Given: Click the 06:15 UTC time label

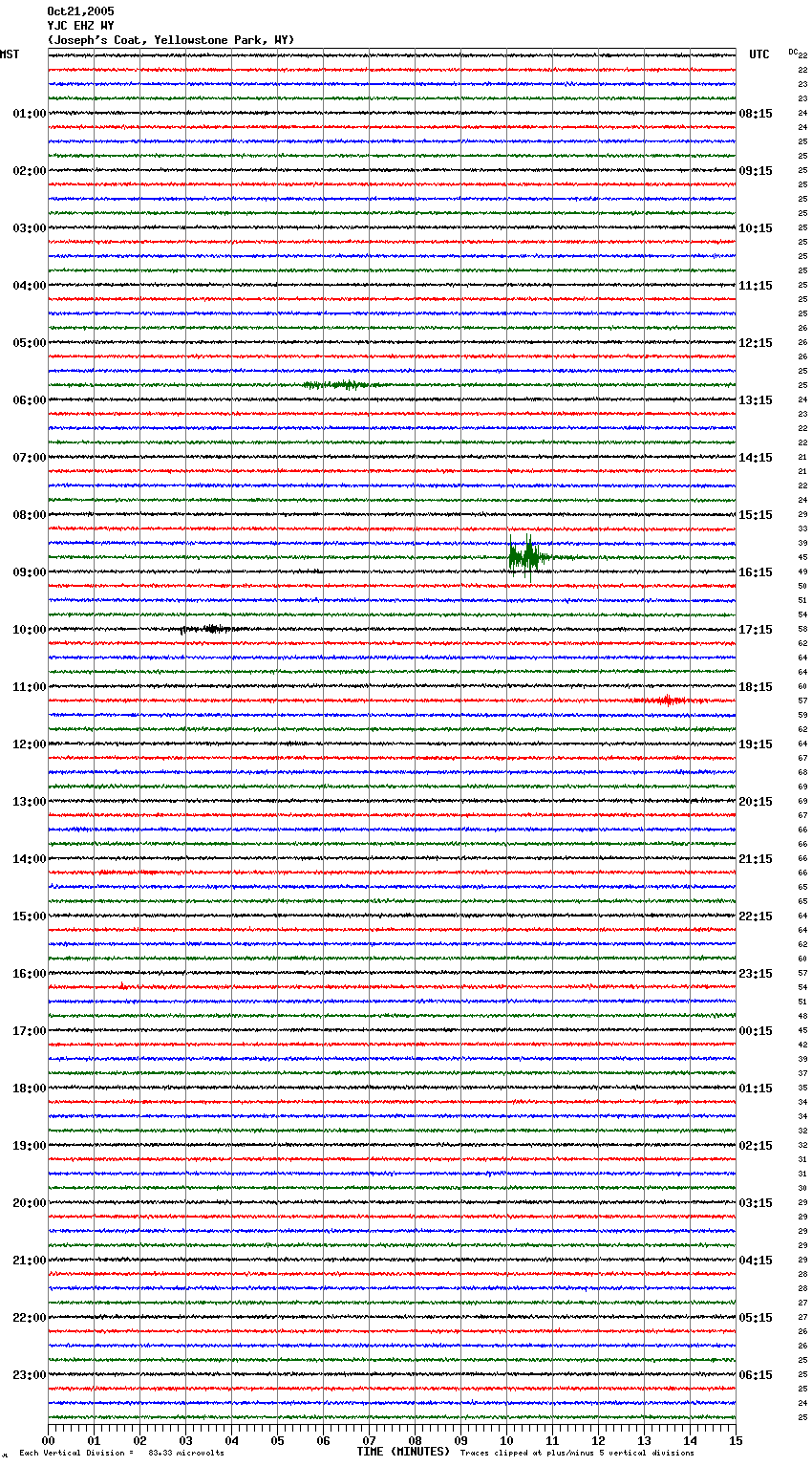Looking at the screenshot, I should pyautogui.click(x=756, y=1375).
